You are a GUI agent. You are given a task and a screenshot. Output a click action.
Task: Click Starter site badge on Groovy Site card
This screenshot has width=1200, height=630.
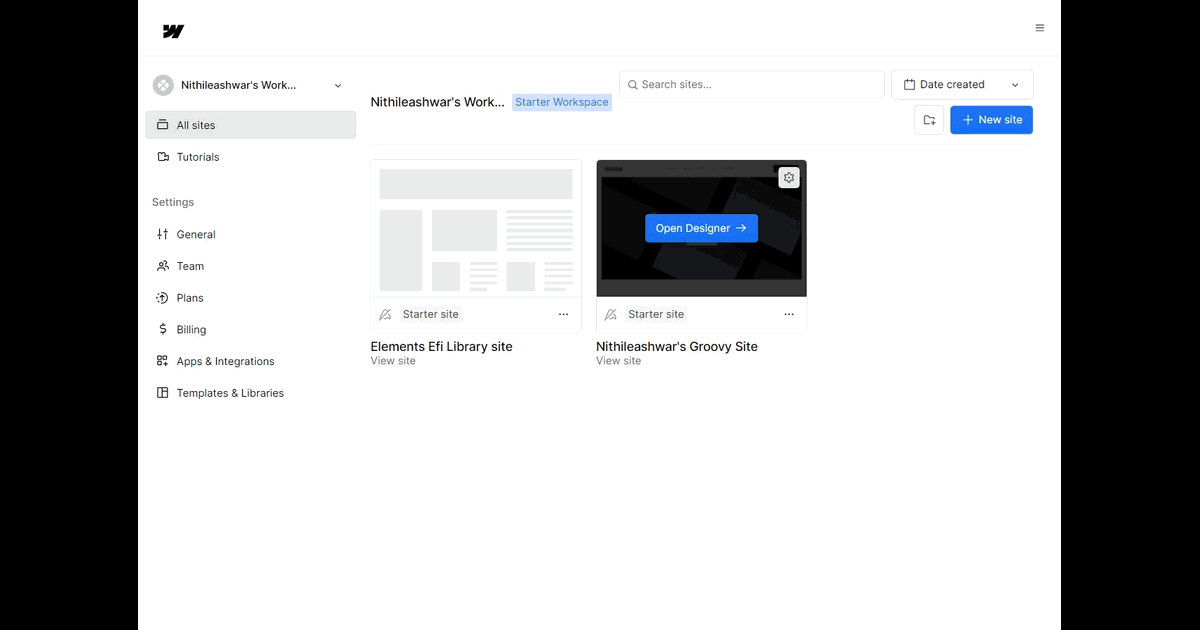click(656, 314)
